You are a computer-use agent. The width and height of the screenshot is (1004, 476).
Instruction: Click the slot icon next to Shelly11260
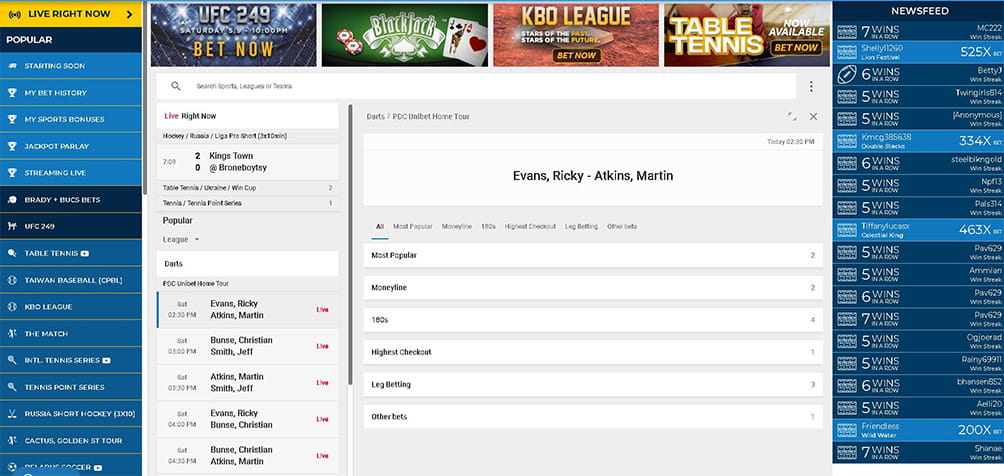tap(847, 52)
